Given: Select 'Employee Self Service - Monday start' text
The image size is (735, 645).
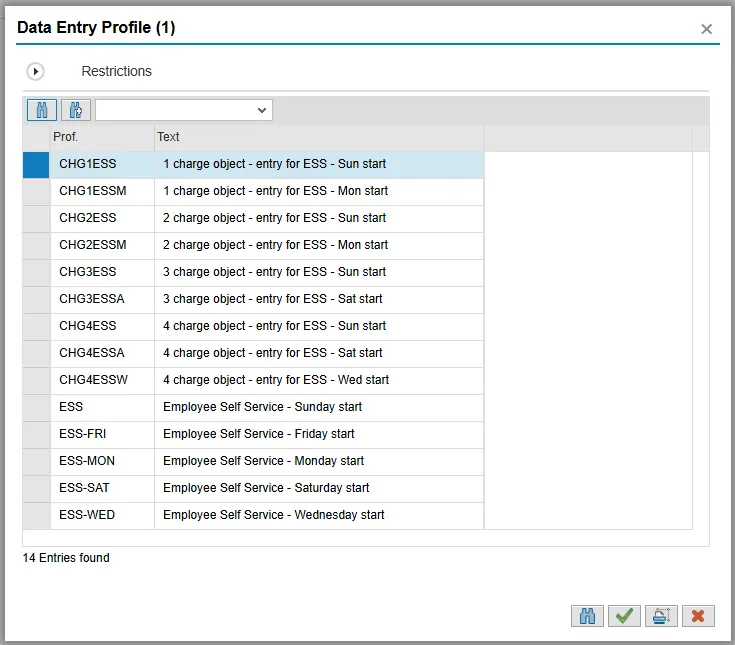Looking at the screenshot, I should (263, 461).
